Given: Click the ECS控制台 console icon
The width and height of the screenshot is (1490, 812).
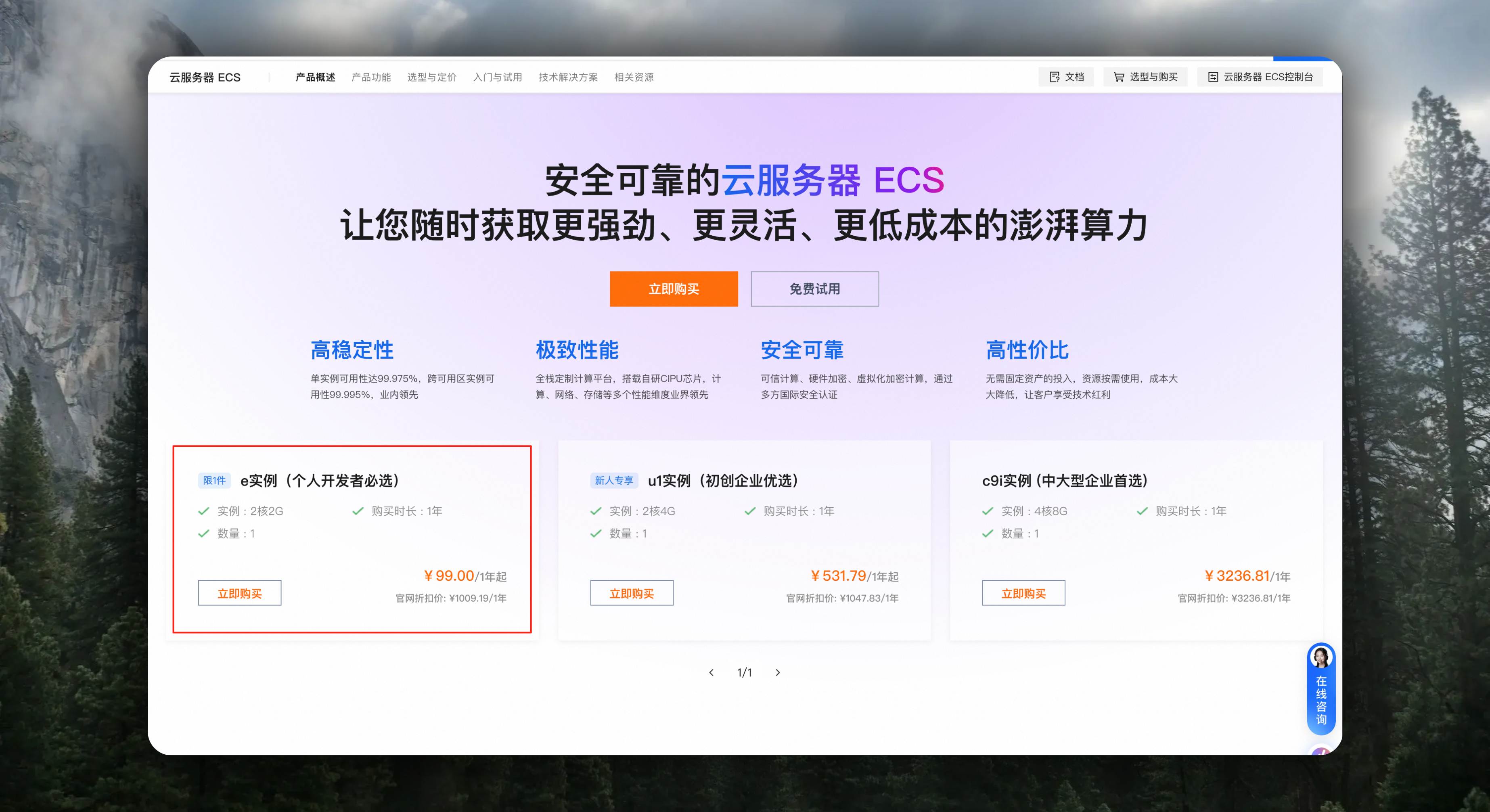Looking at the screenshot, I should coord(1213,77).
